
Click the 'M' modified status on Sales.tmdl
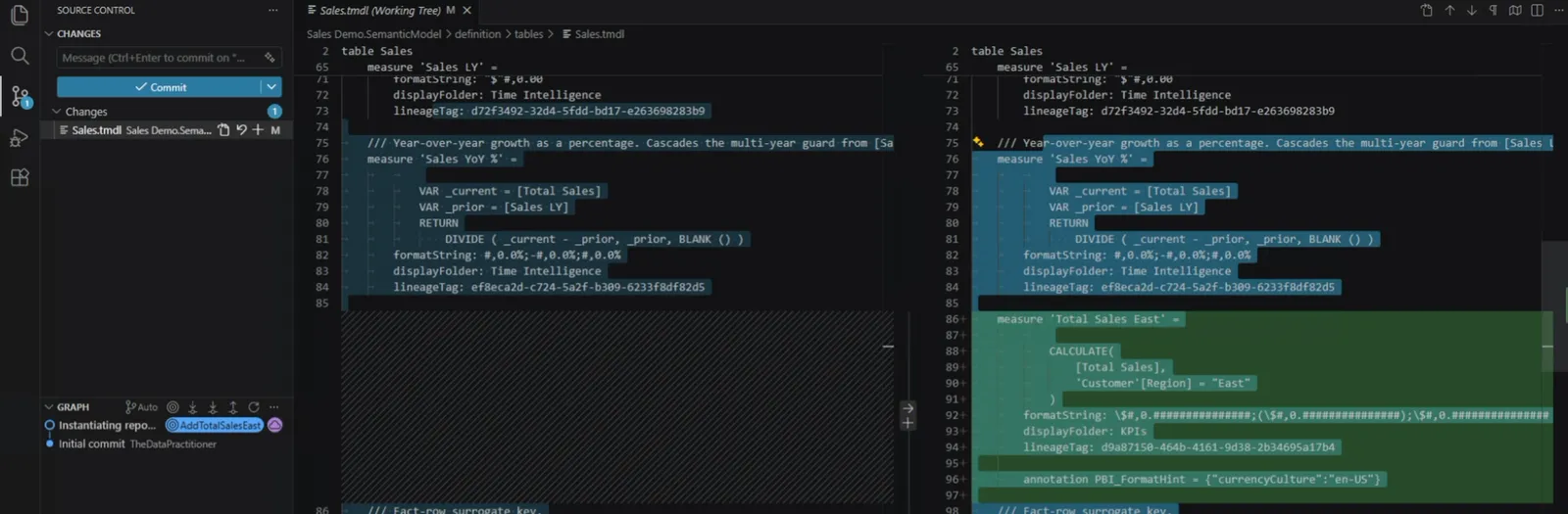(x=275, y=130)
